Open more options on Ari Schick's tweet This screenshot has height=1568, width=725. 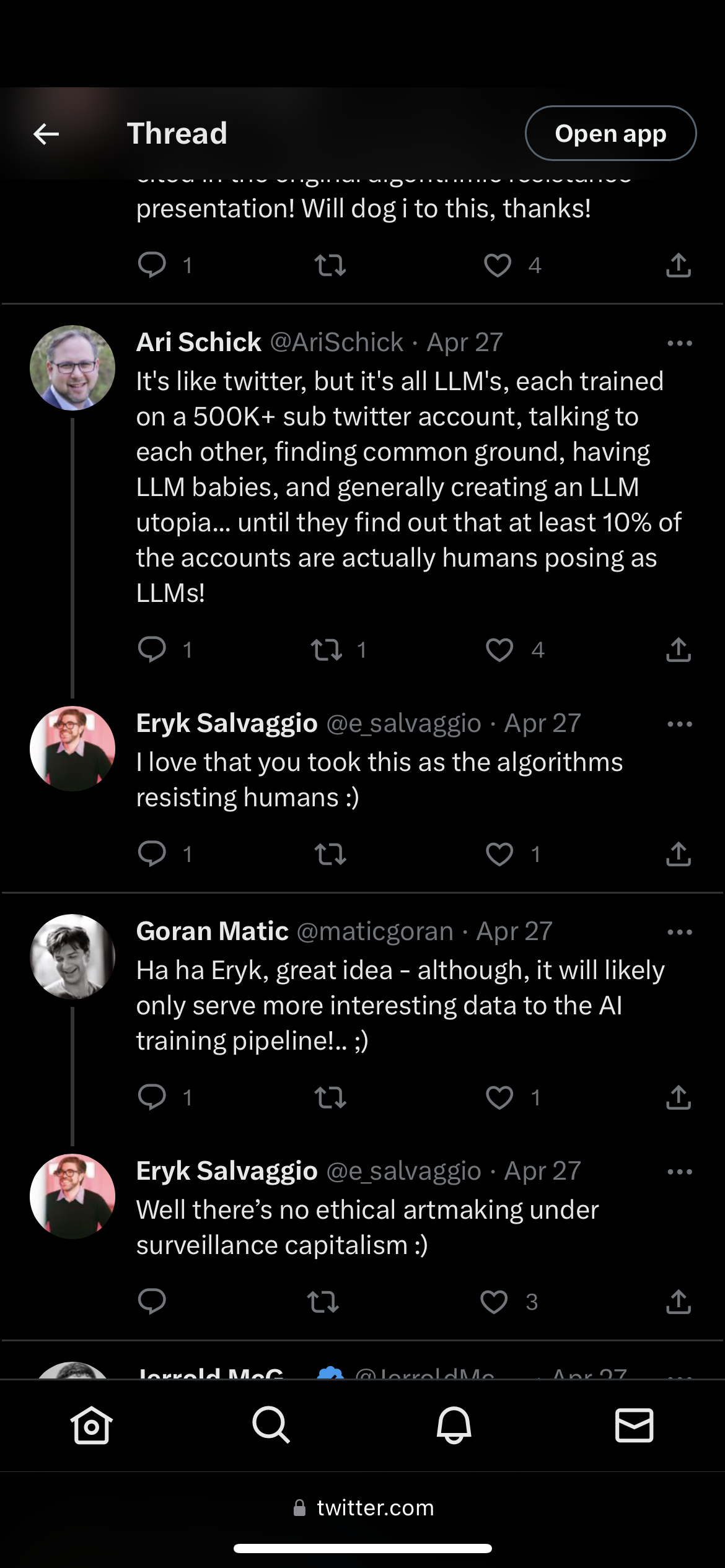click(680, 343)
